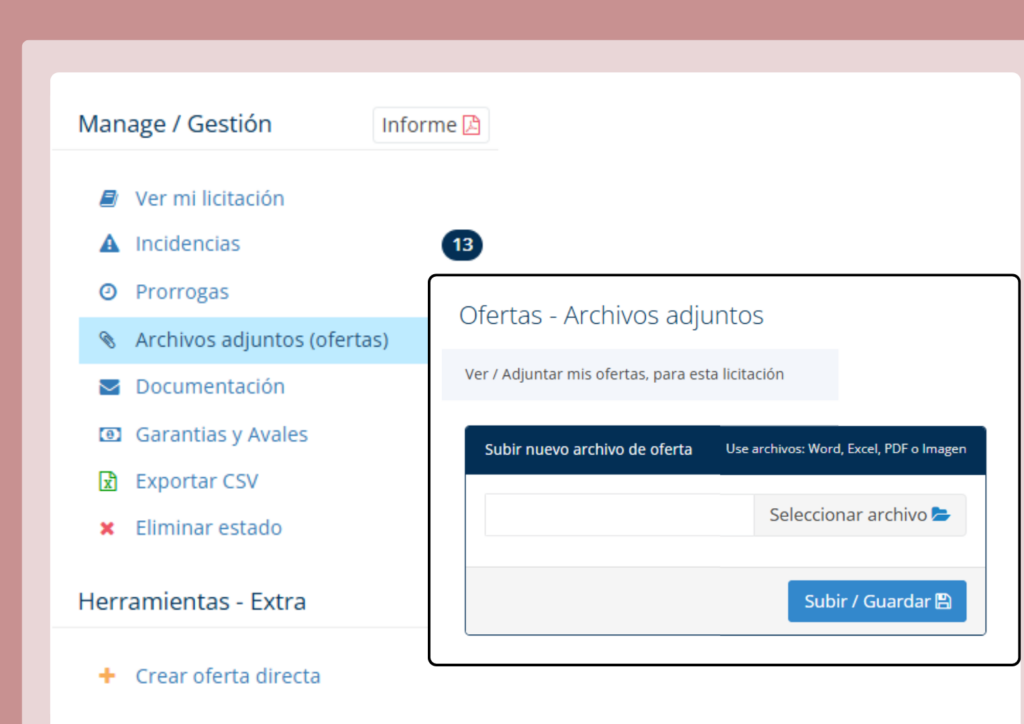Click the money icon for Garantias y Avales
1024x724 pixels.
[x=108, y=435]
